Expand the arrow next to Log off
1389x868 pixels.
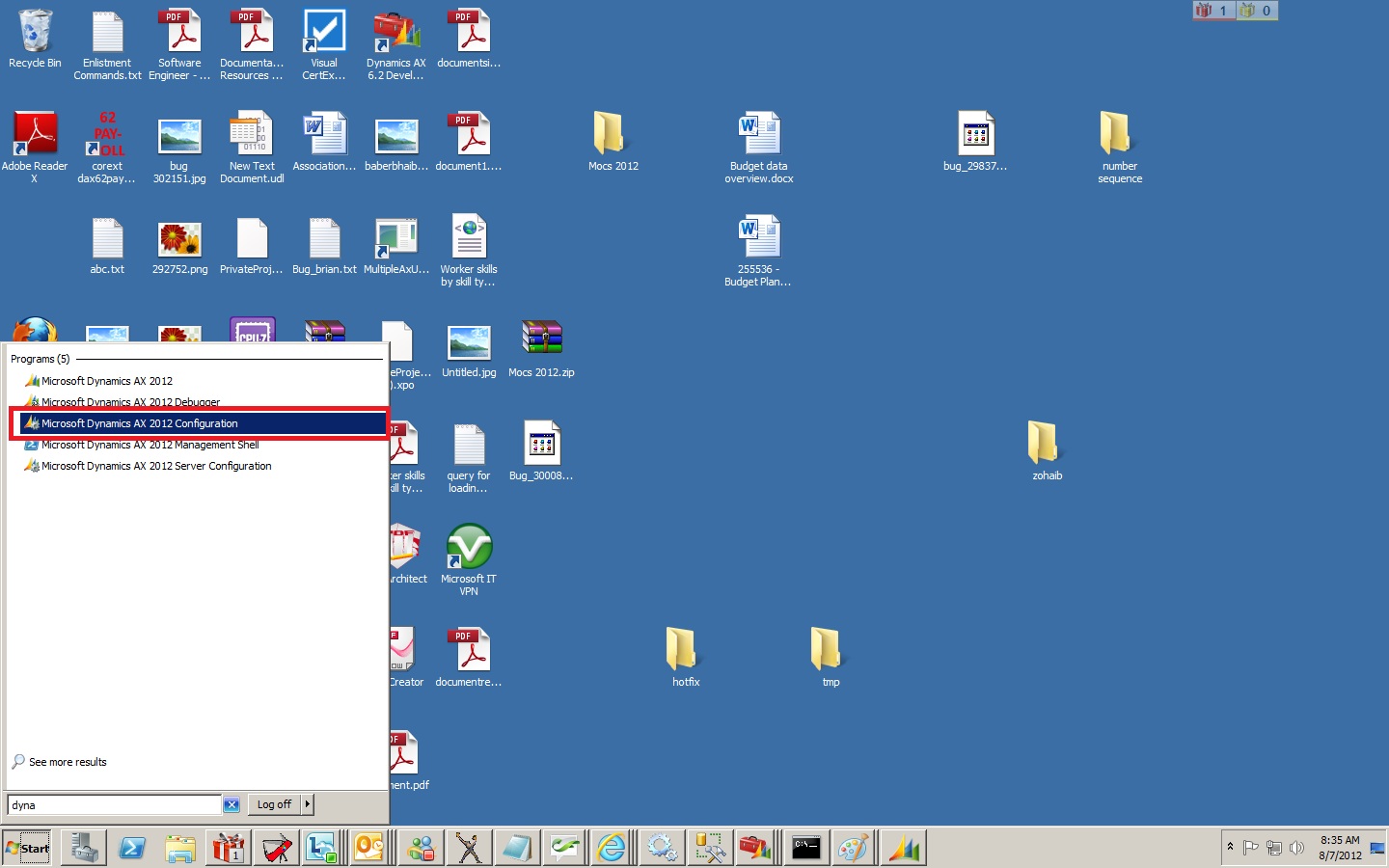(x=308, y=804)
